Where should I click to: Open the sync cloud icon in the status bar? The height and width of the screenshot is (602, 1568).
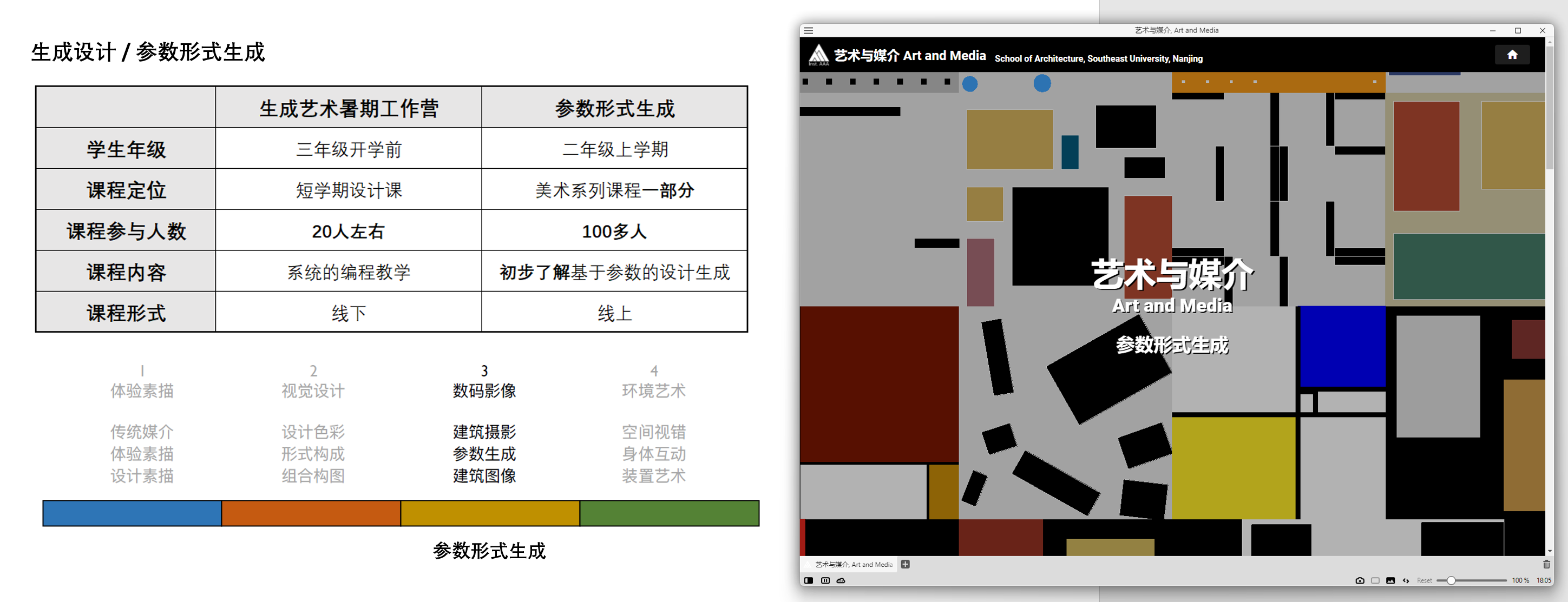click(841, 581)
